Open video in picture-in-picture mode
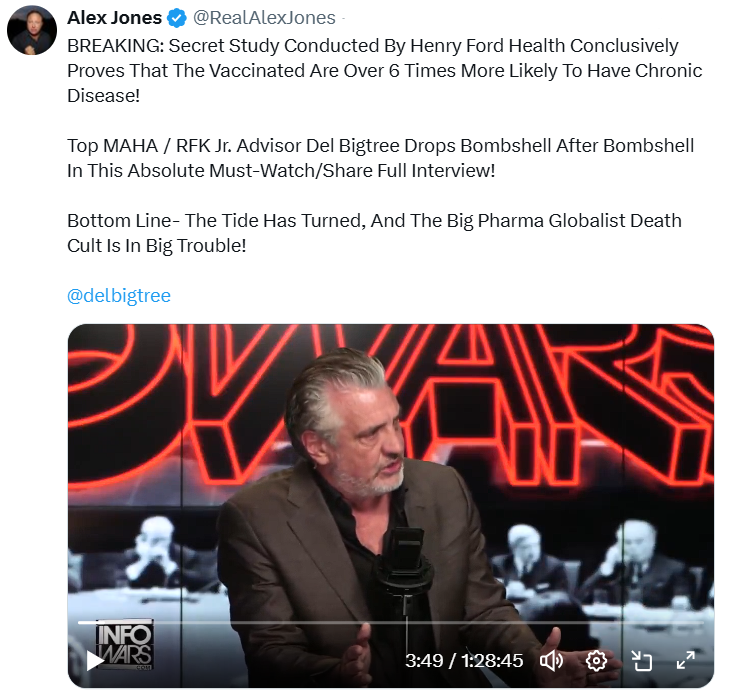The image size is (731, 695). pos(641,661)
